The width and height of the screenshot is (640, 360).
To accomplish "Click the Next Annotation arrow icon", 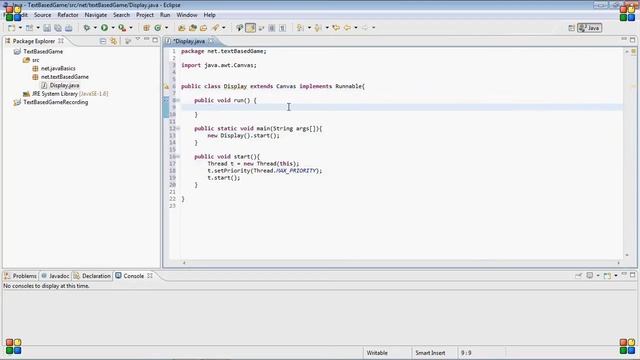I will (300, 28).
